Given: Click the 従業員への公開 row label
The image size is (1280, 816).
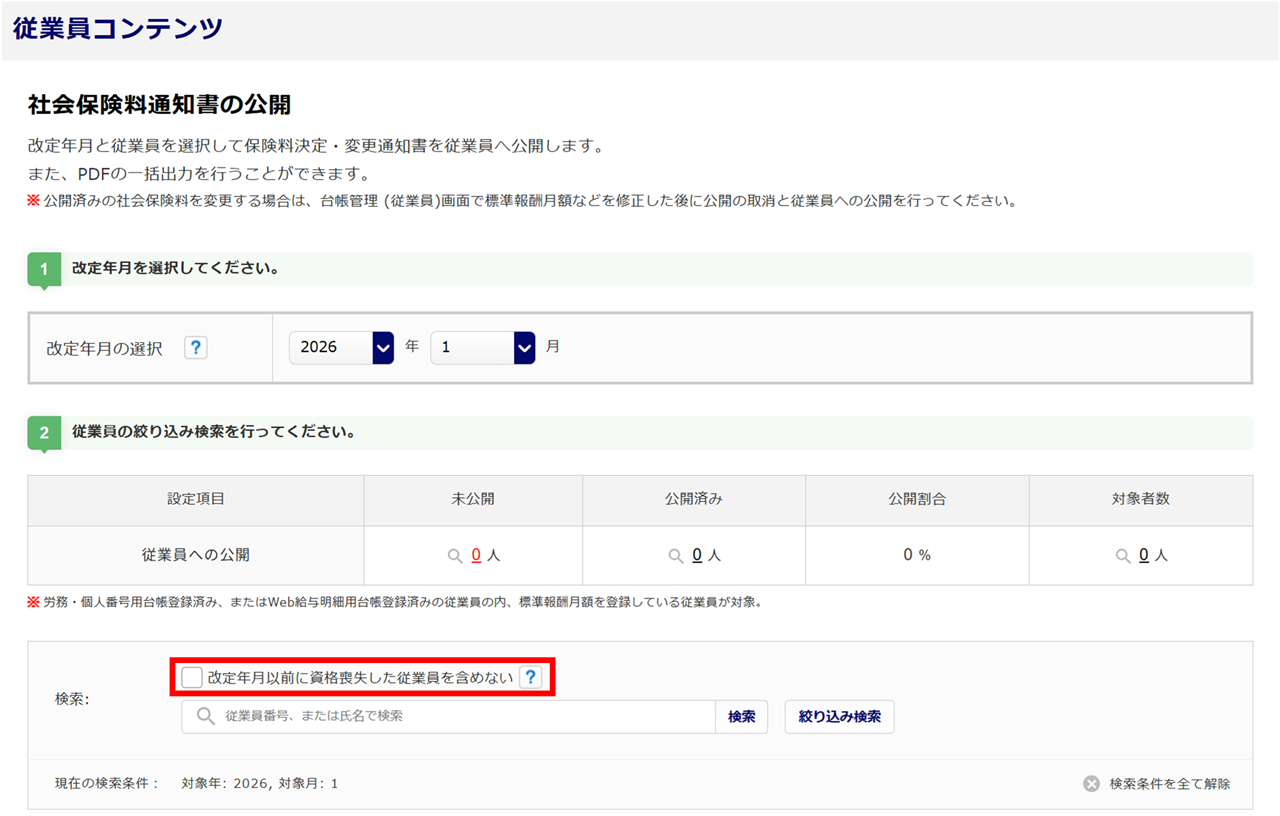Looking at the screenshot, I should (196, 555).
